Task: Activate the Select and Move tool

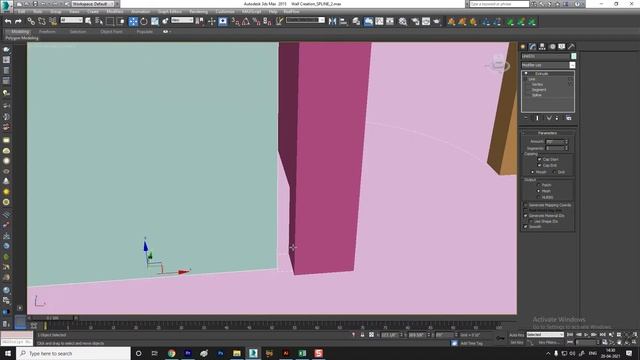Action: coord(133,21)
